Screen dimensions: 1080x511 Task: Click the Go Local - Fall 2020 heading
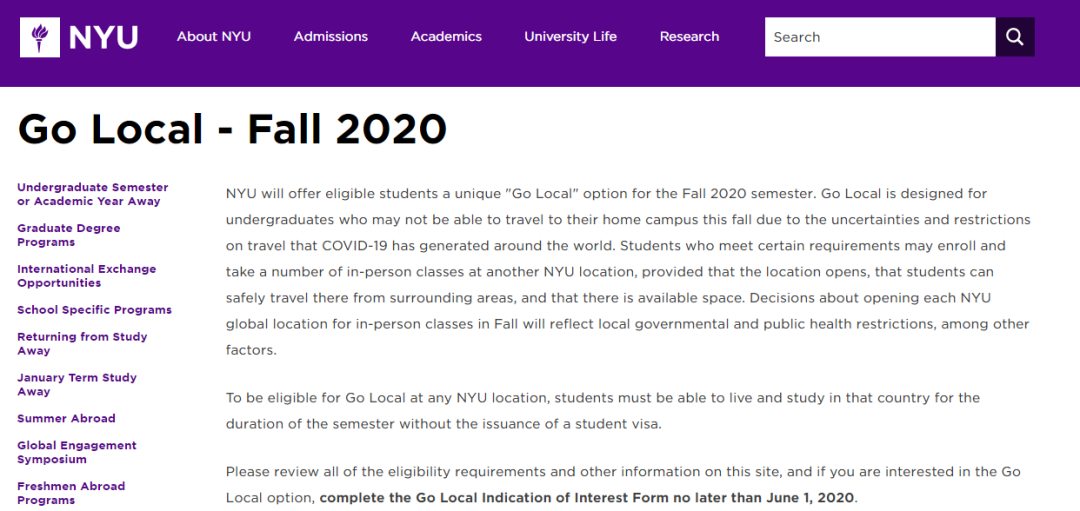(232, 130)
